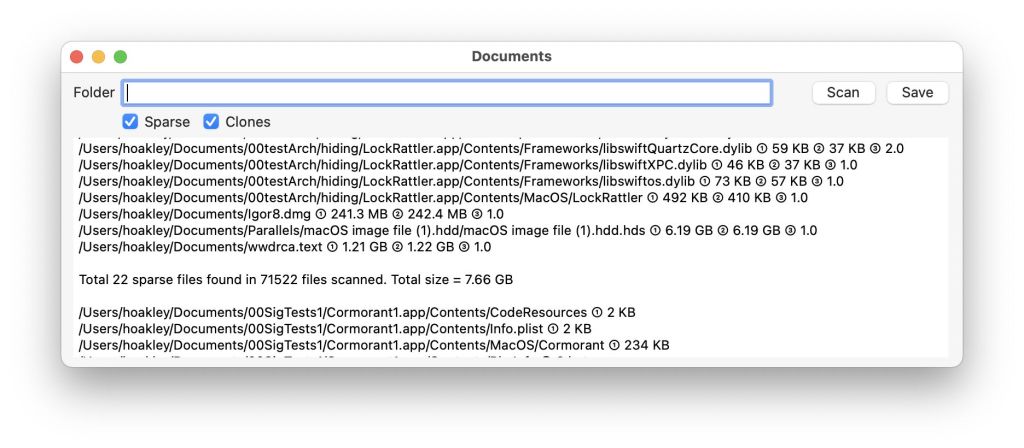Minimize the window using the yellow button
The image size is (1024, 448).
(x=98, y=57)
